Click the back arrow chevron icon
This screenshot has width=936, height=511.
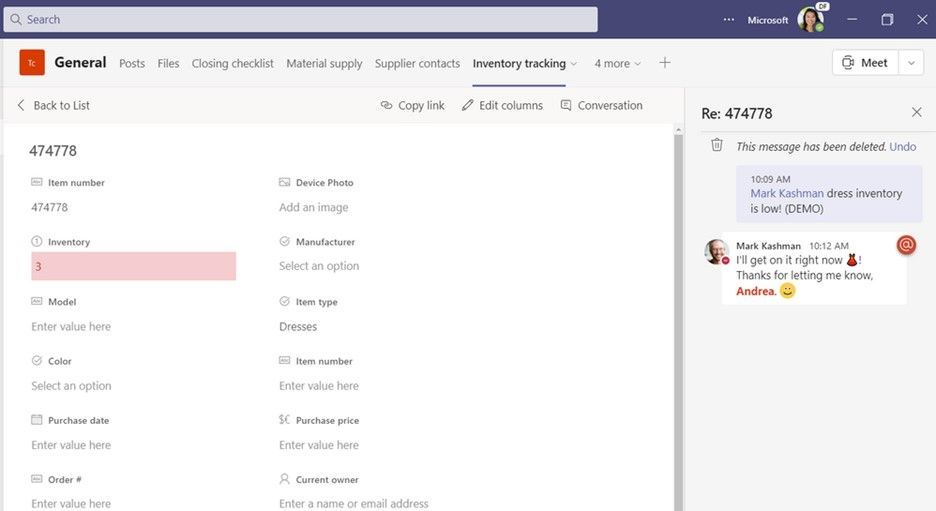21,106
